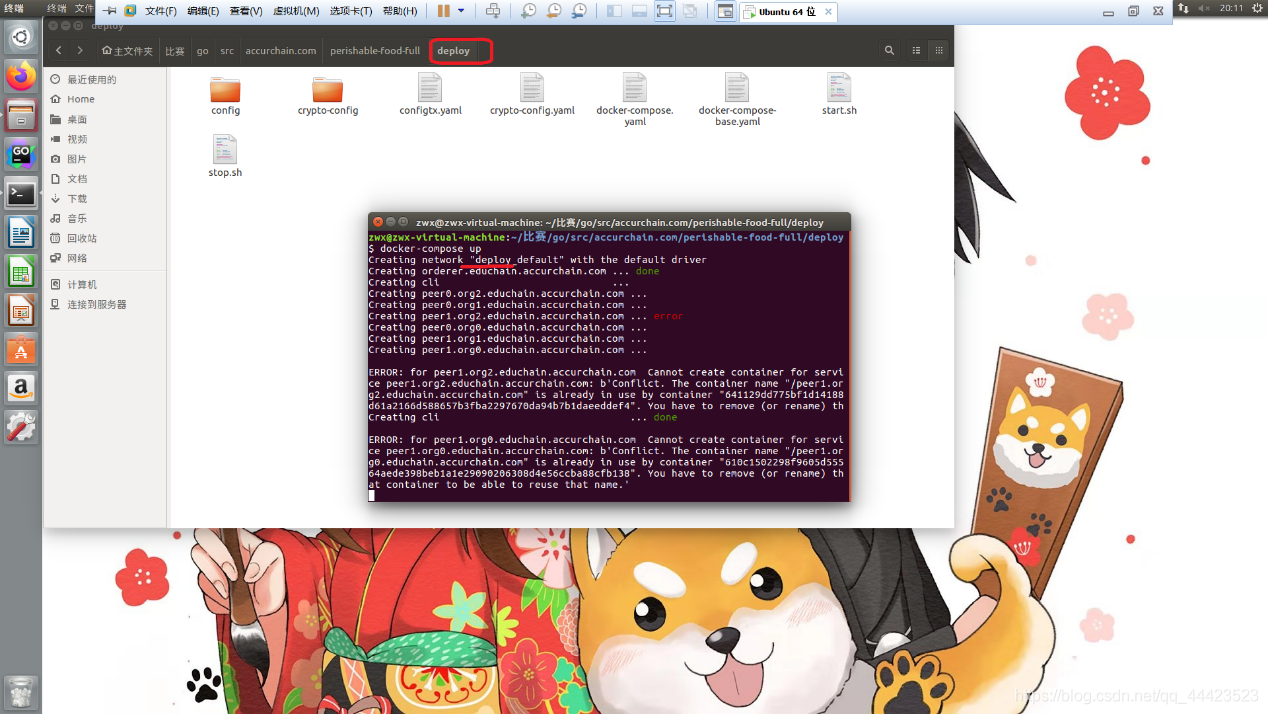Open 回收站 in the sidebar
The height and width of the screenshot is (714, 1268).
click(82, 238)
